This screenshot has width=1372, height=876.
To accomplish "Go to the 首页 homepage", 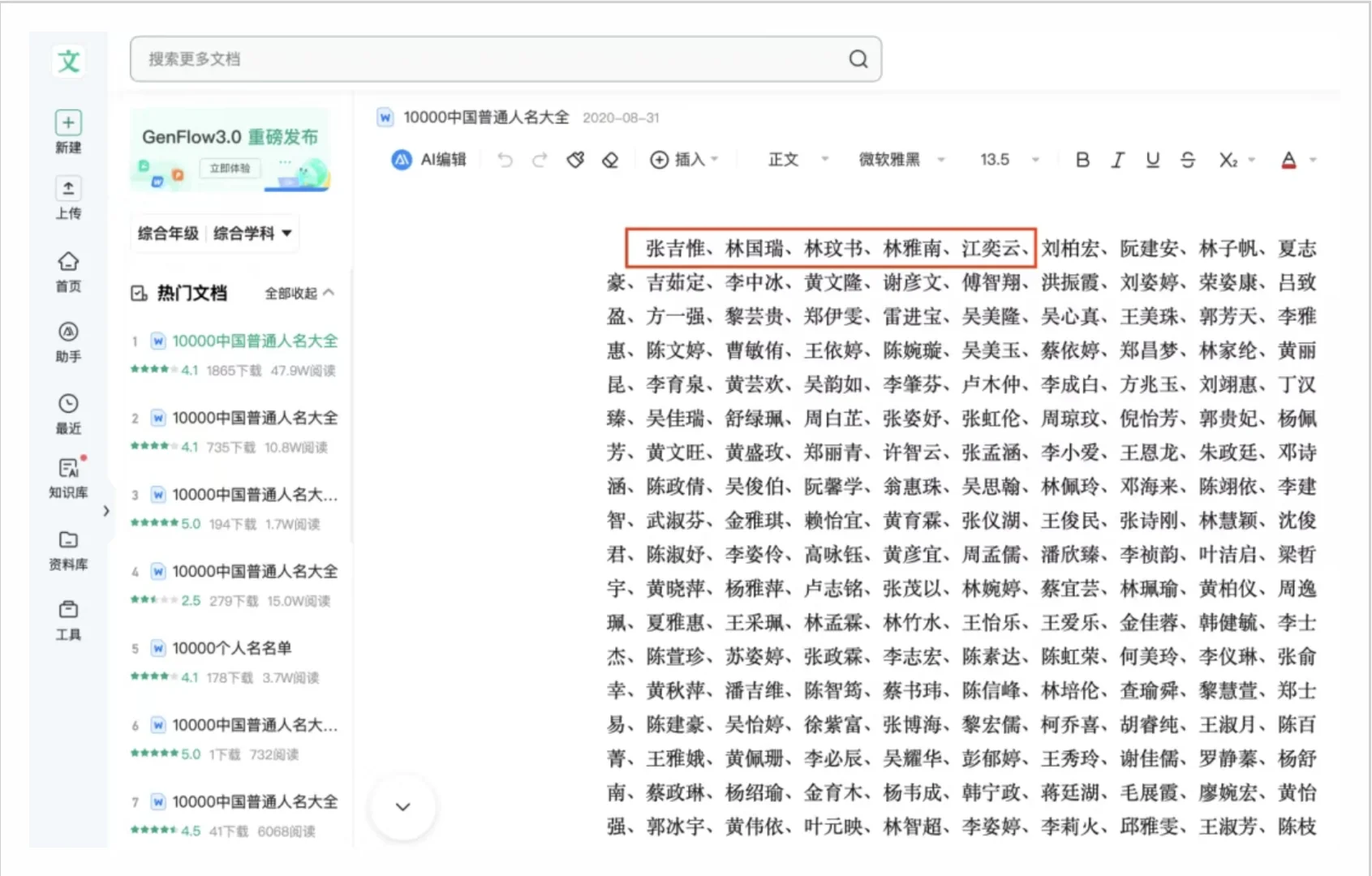I will (x=68, y=268).
